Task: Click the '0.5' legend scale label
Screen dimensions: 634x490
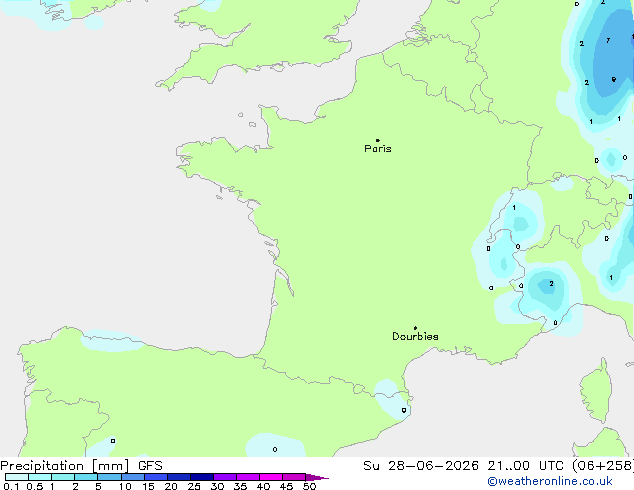Action: (35, 486)
